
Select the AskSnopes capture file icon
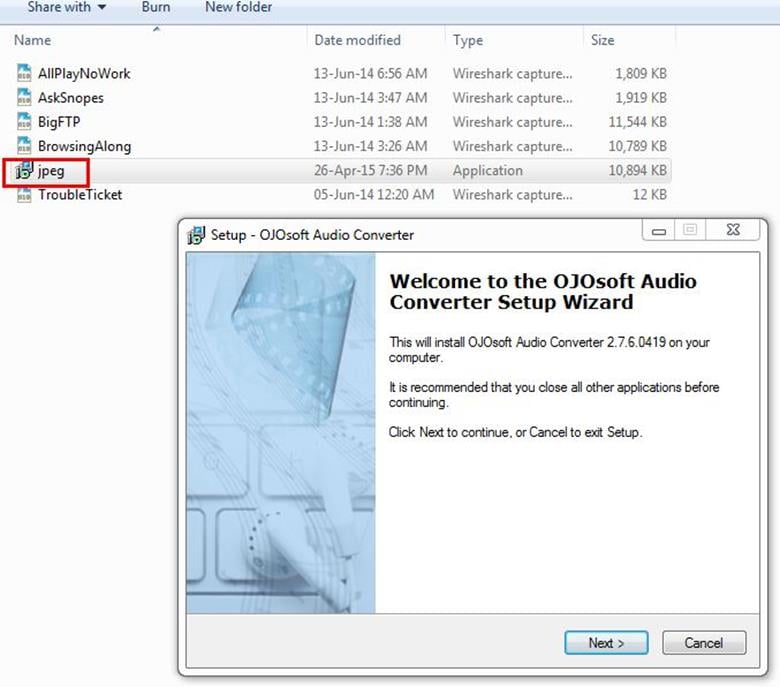click(x=24, y=98)
